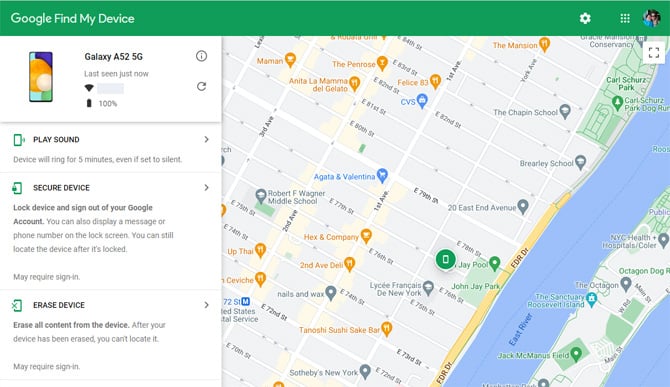Click the Play Sound phone icon

tap(18, 140)
